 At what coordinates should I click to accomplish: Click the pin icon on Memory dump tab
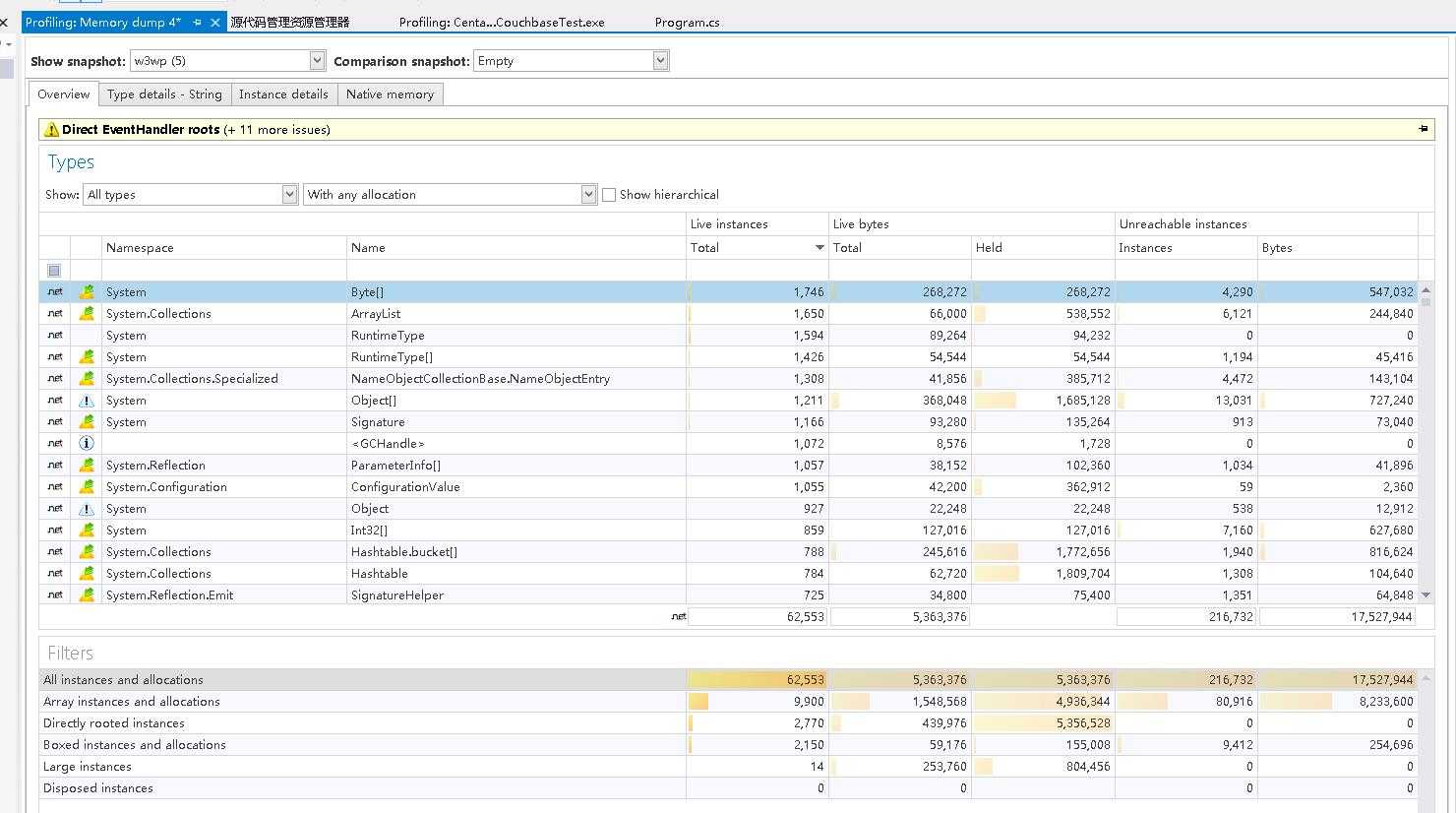tap(198, 22)
